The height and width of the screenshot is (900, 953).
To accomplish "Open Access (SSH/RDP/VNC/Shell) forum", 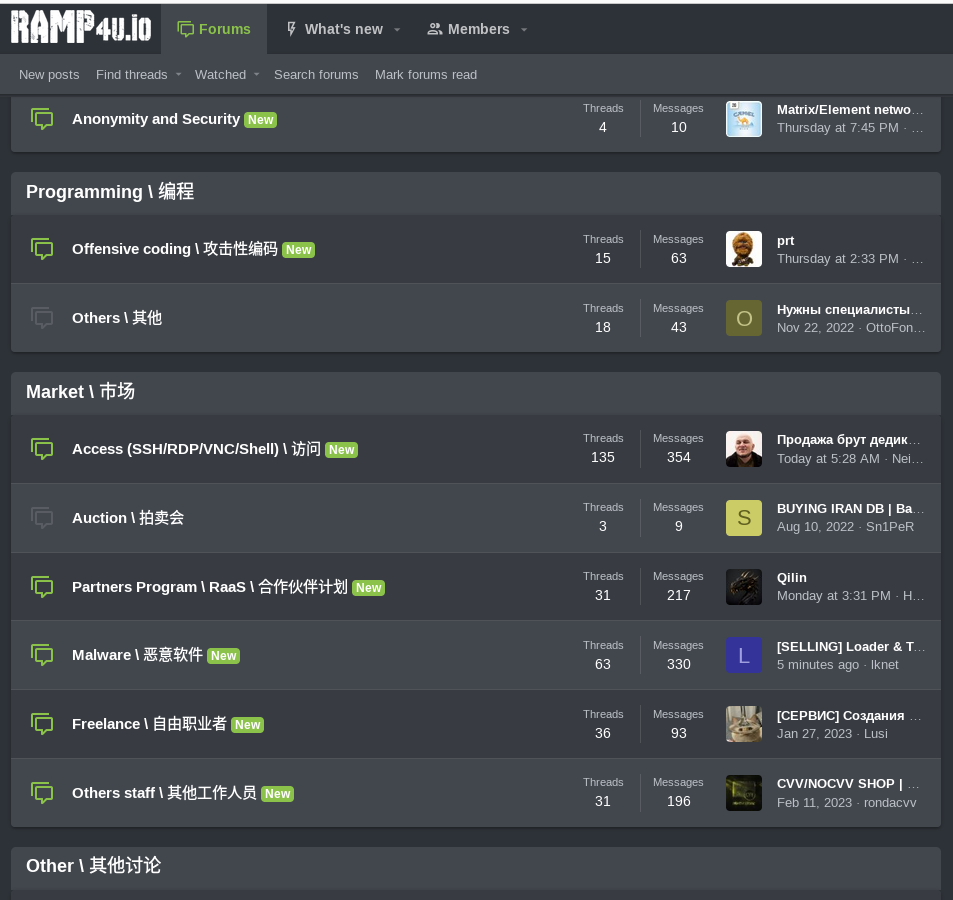I will [x=196, y=449].
